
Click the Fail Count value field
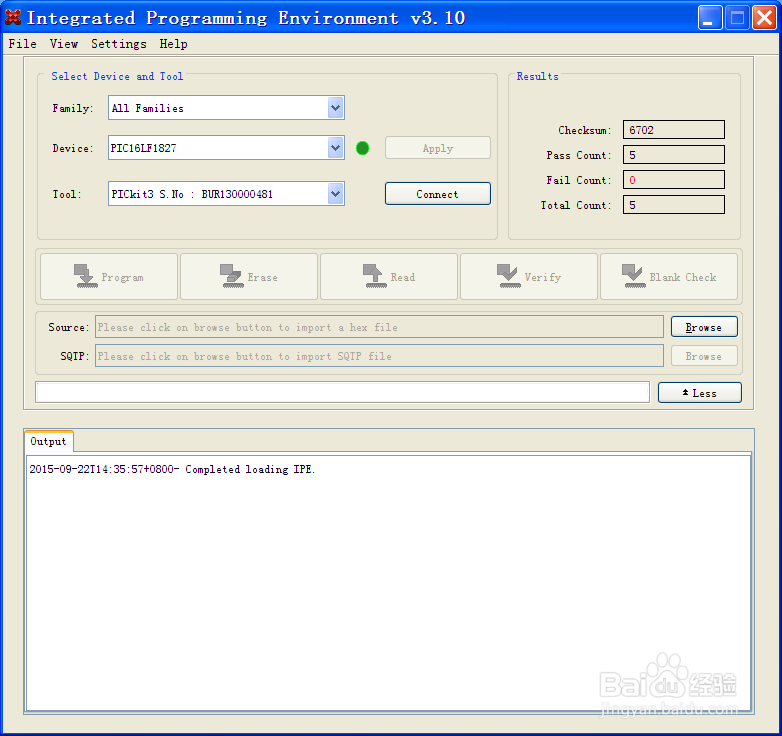point(673,180)
